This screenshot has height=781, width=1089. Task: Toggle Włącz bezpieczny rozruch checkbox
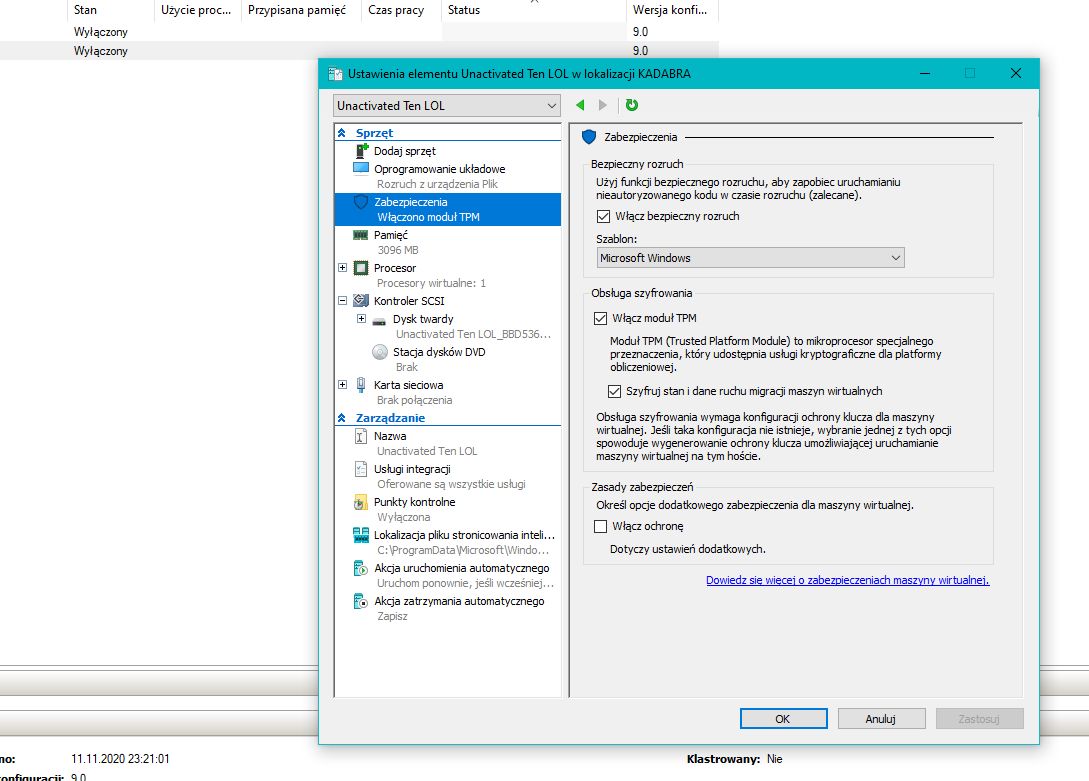pyautogui.click(x=603, y=217)
